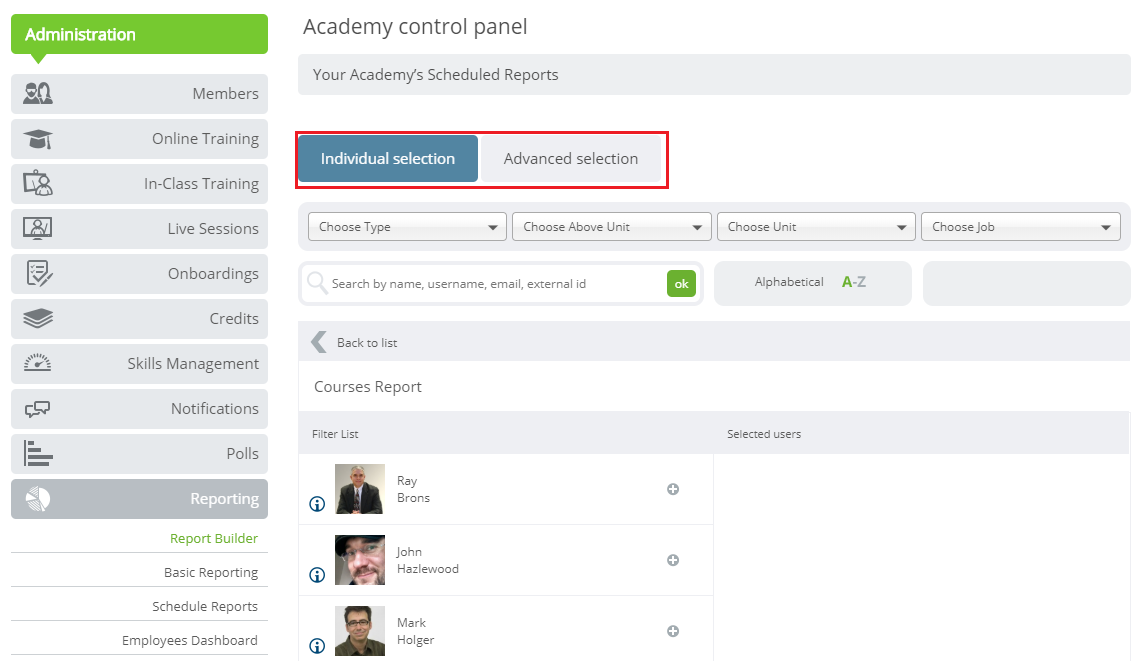Add Ray Brons to selected users

[673, 489]
